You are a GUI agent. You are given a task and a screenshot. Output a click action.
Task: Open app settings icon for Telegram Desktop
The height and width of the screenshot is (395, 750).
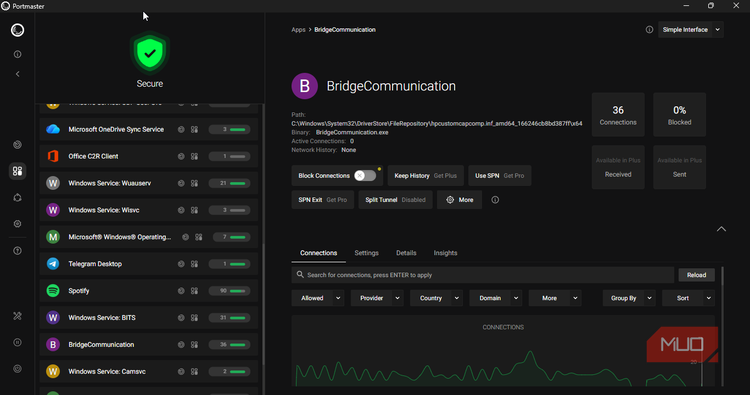click(194, 264)
